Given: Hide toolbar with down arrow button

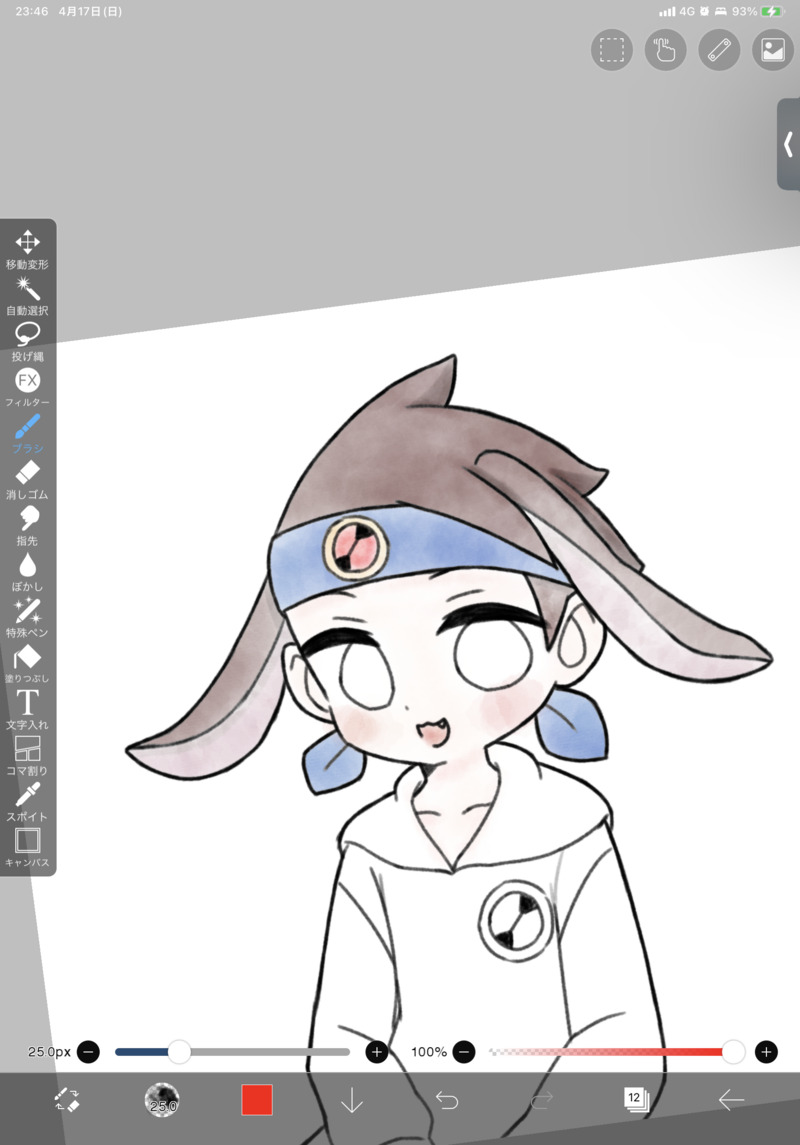Looking at the screenshot, I should click(x=352, y=1100).
